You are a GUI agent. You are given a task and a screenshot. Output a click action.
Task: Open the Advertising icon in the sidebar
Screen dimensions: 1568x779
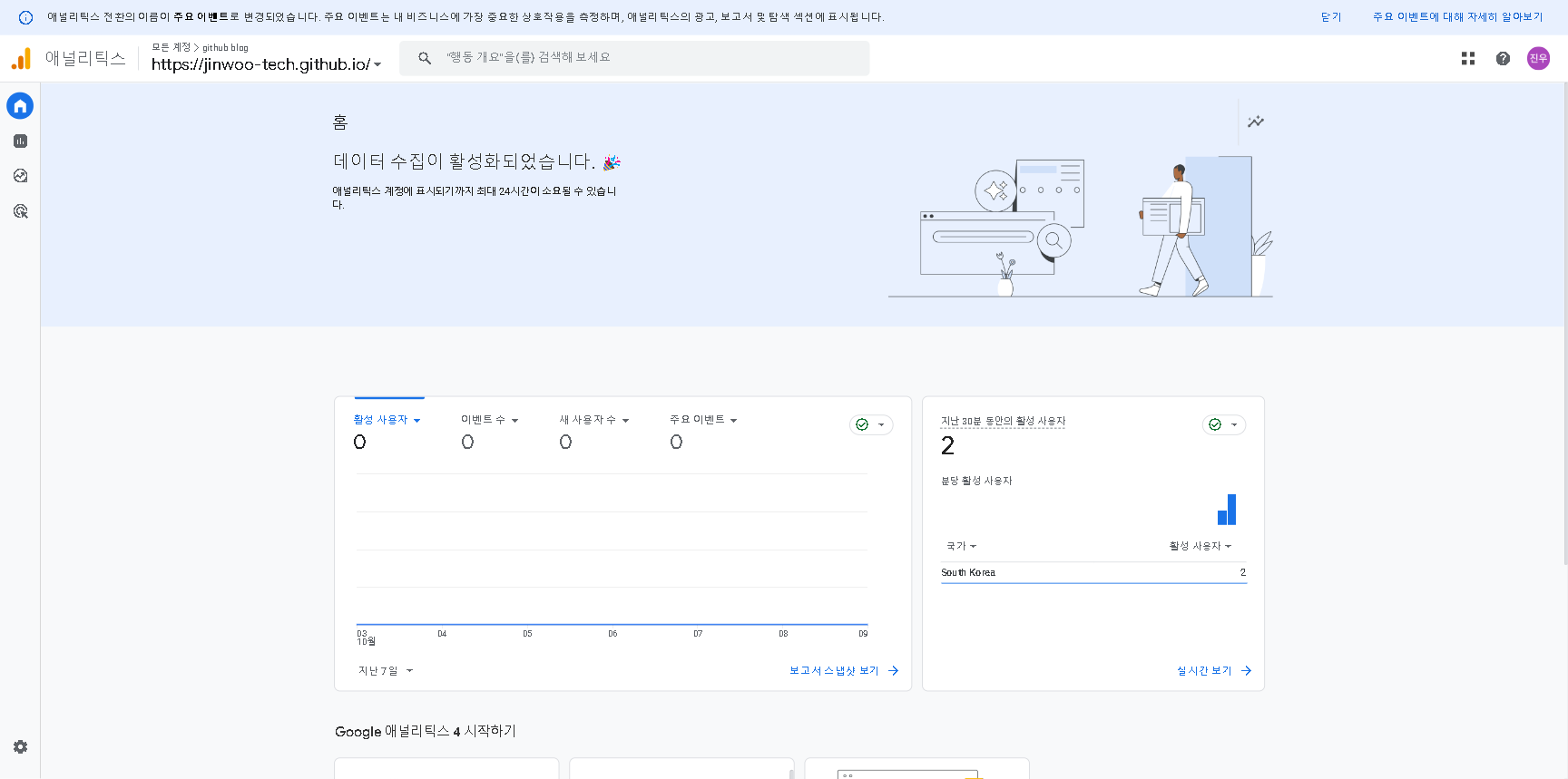(x=20, y=211)
